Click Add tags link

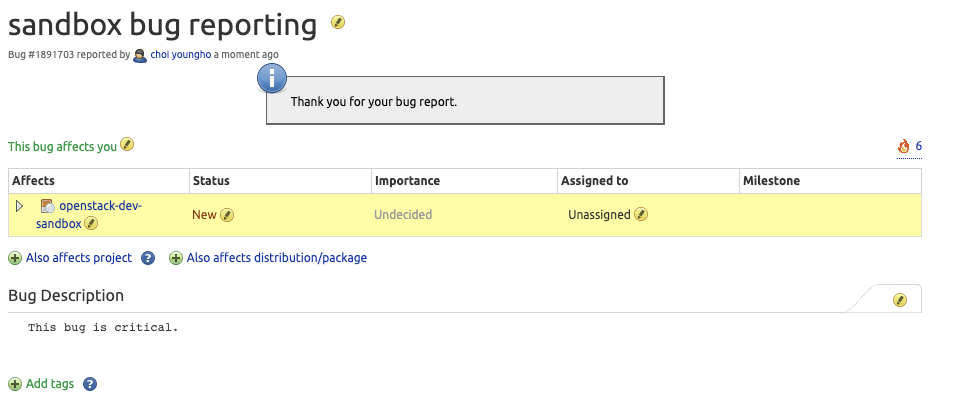[49, 384]
